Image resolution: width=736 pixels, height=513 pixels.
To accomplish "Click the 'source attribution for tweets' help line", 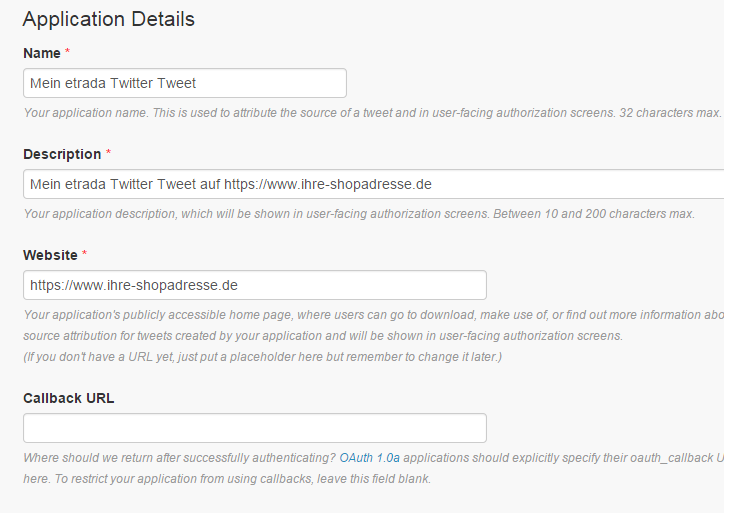I will [x=322, y=336].
